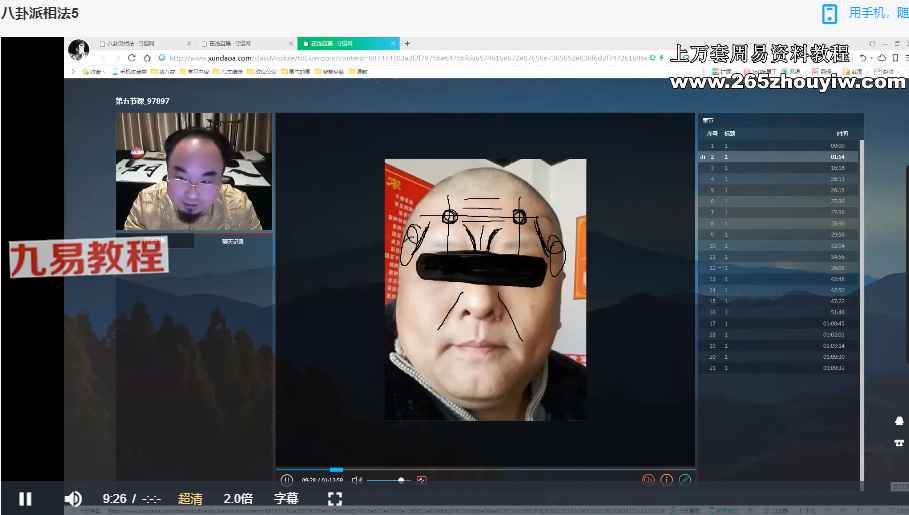Open the first starred bookmarks item
The width and height of the screenshot is (909, 515).
pyautogui.click(x=93, y=71)
